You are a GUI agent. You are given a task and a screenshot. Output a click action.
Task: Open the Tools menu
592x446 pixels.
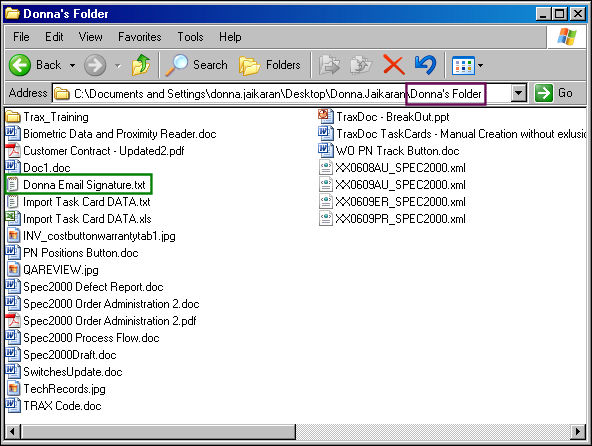[x=190, y=37]
